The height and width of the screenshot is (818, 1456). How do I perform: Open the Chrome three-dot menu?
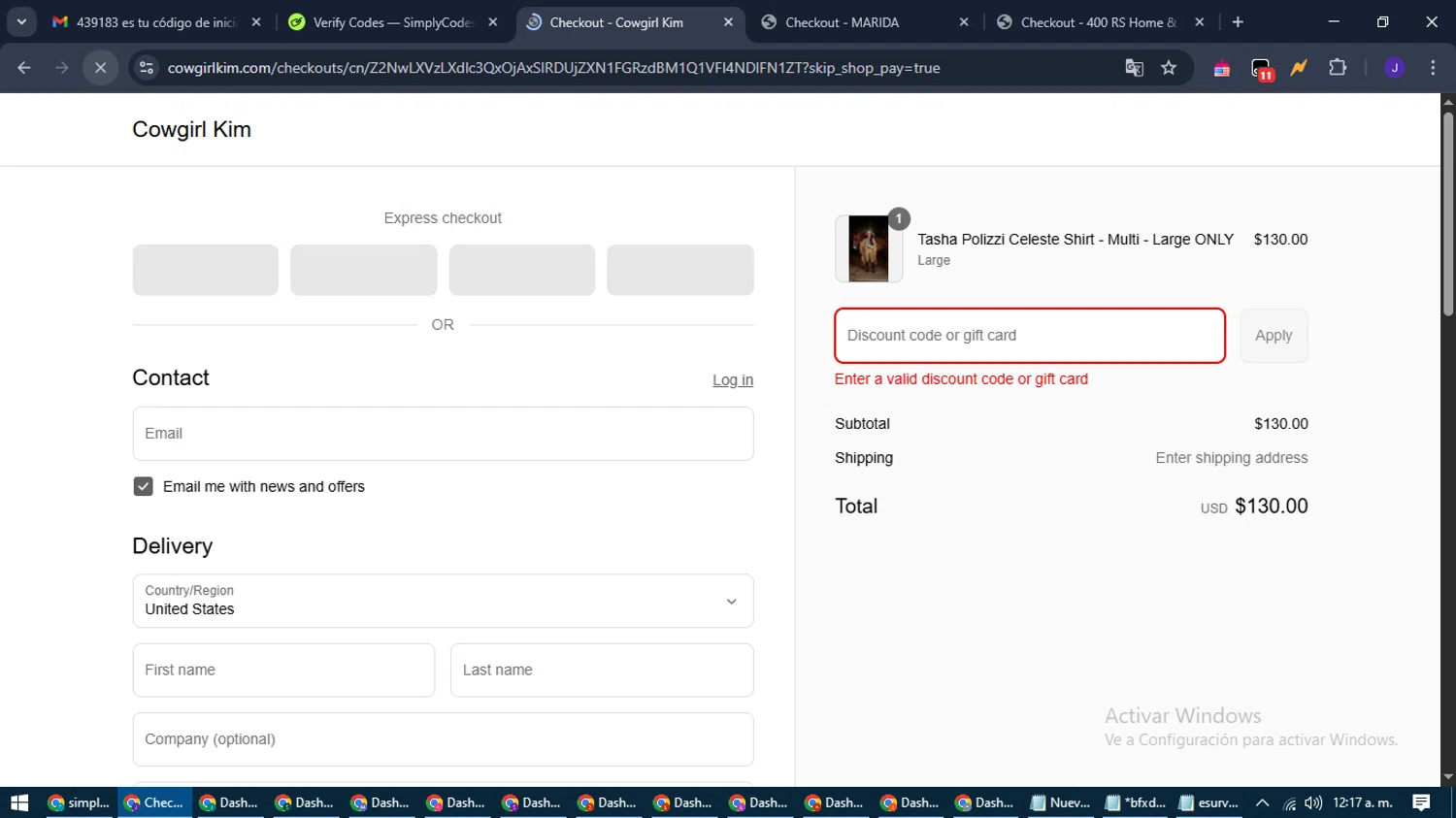pyautogui.click(x=1433, y=68)
